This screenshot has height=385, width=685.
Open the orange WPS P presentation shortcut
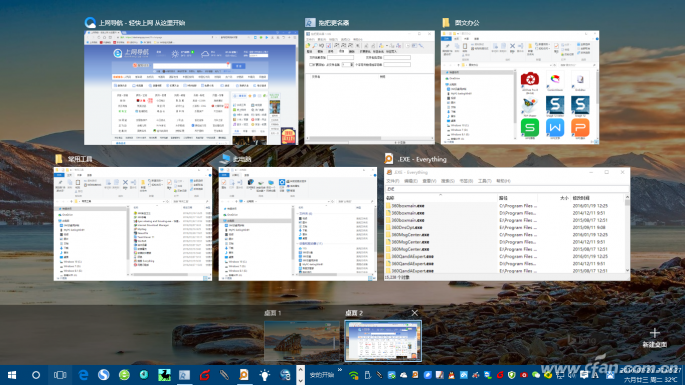click(x=580, y=128)
